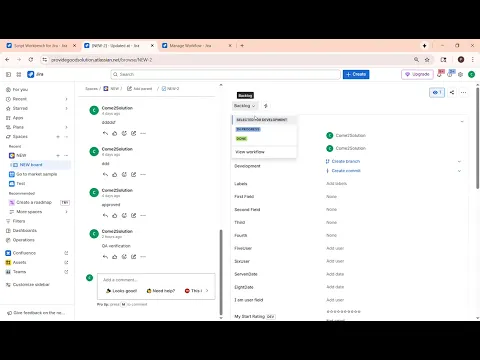Reply to the 'ddddd' comment
The image size is (480, 360).
[x=105, y=133]
